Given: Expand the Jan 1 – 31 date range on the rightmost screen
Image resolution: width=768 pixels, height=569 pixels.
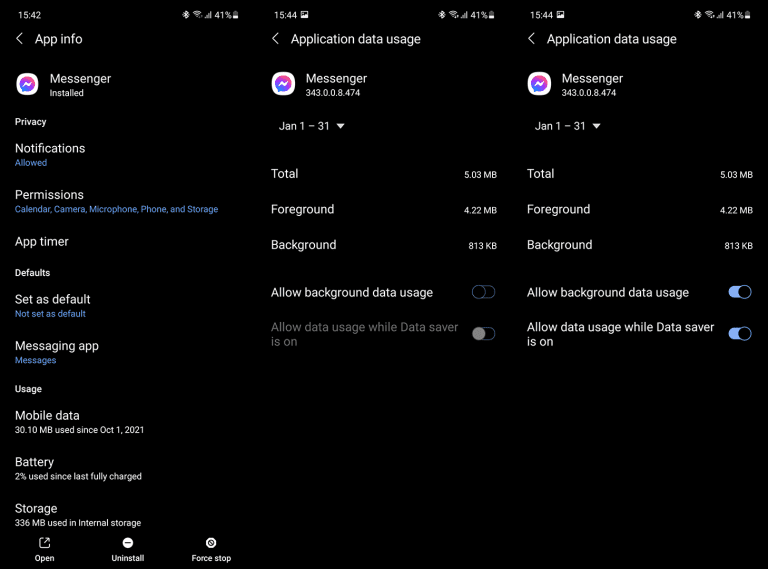Looking at the screenshot, I should coord(567,126).
